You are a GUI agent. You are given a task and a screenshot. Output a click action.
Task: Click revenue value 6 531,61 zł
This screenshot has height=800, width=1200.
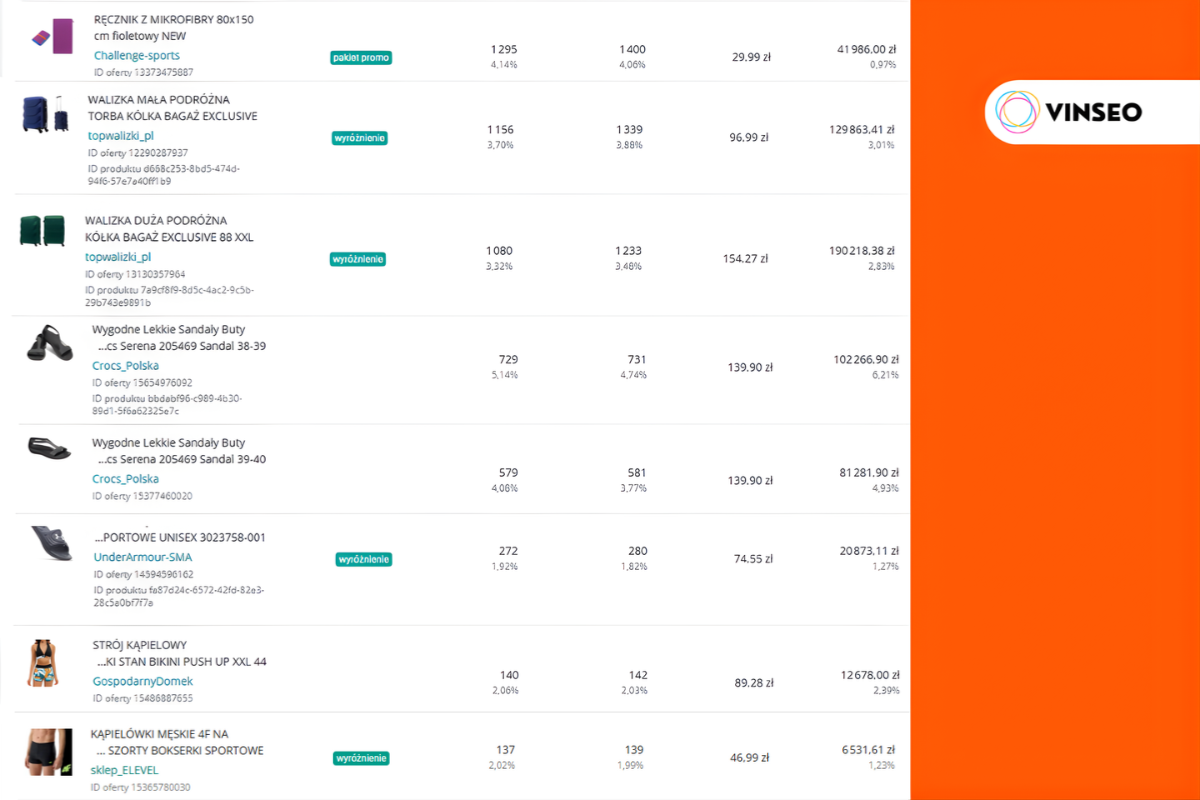tap(871, 749)
